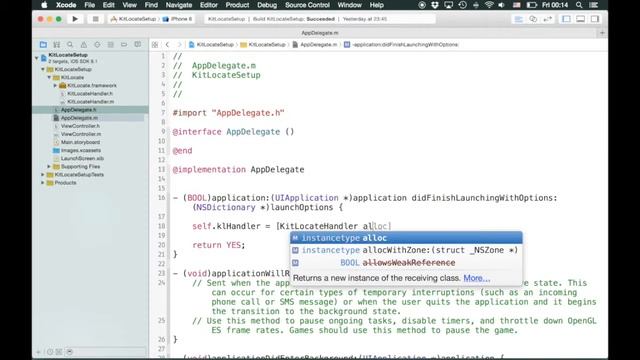
Task: Select KitLocateHandler.h in the navigator
Action: click(x=90, y=93)
